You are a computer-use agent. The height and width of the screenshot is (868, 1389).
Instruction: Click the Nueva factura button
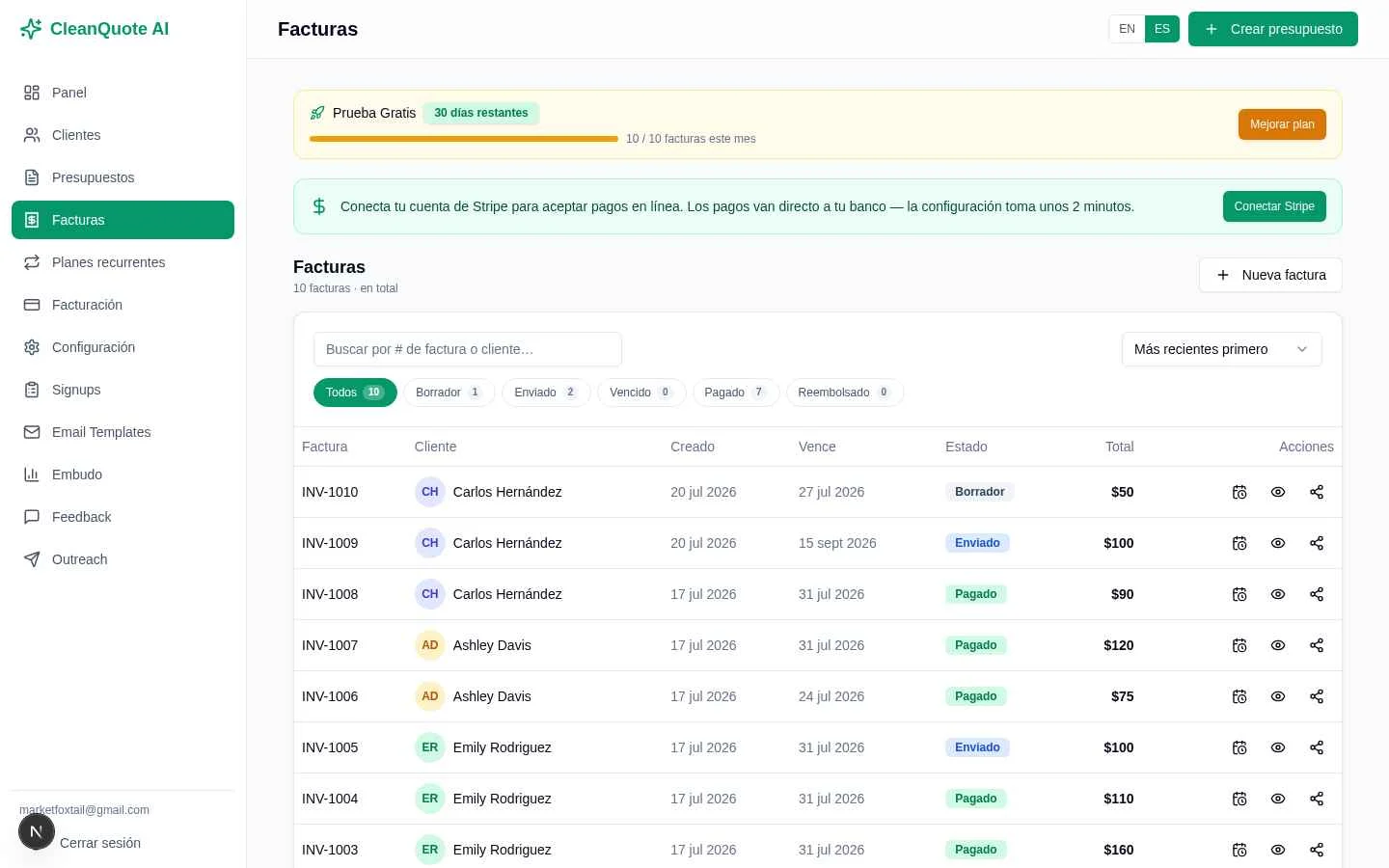click(x=1270, y=275)
